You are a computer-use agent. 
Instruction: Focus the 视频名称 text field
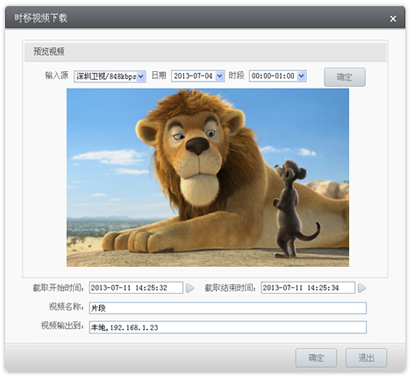tap(228, 308)
